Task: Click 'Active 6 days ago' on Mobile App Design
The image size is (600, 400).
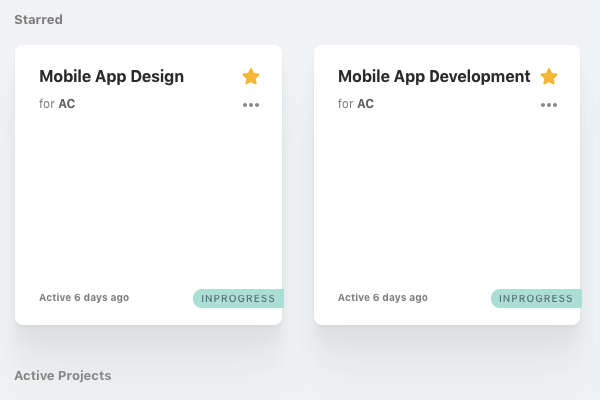Action: tap(84, 297)
